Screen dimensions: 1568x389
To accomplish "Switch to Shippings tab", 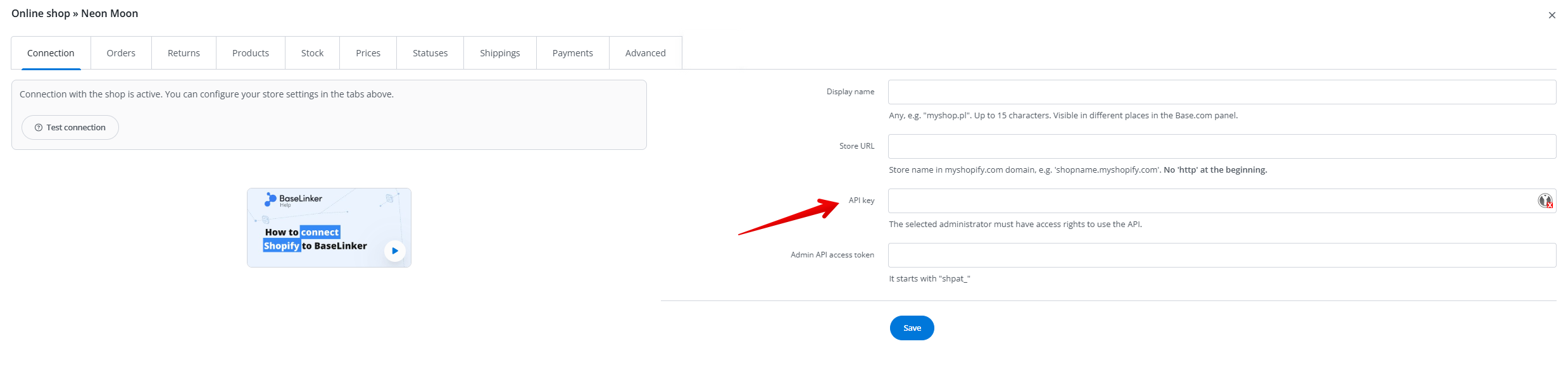I will point(499,53).
